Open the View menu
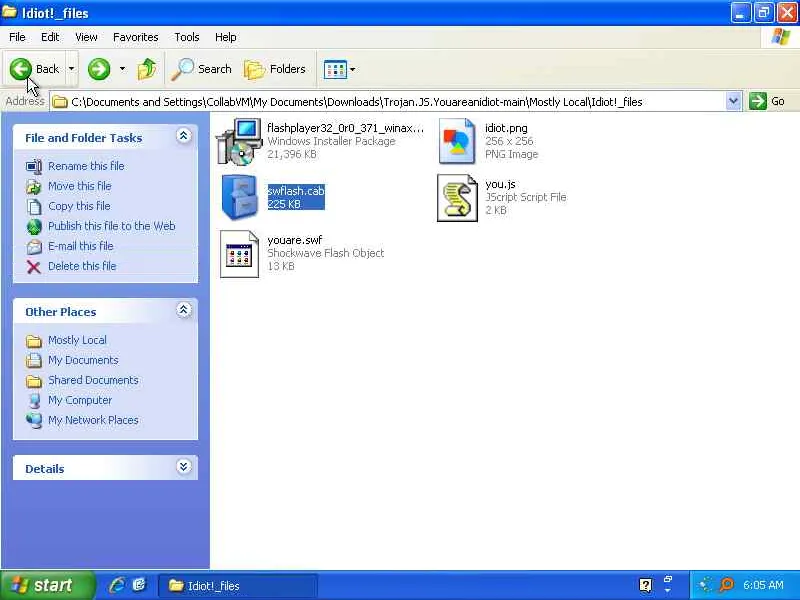The width and height of the screenshot is (800, 600). point(86,37)
